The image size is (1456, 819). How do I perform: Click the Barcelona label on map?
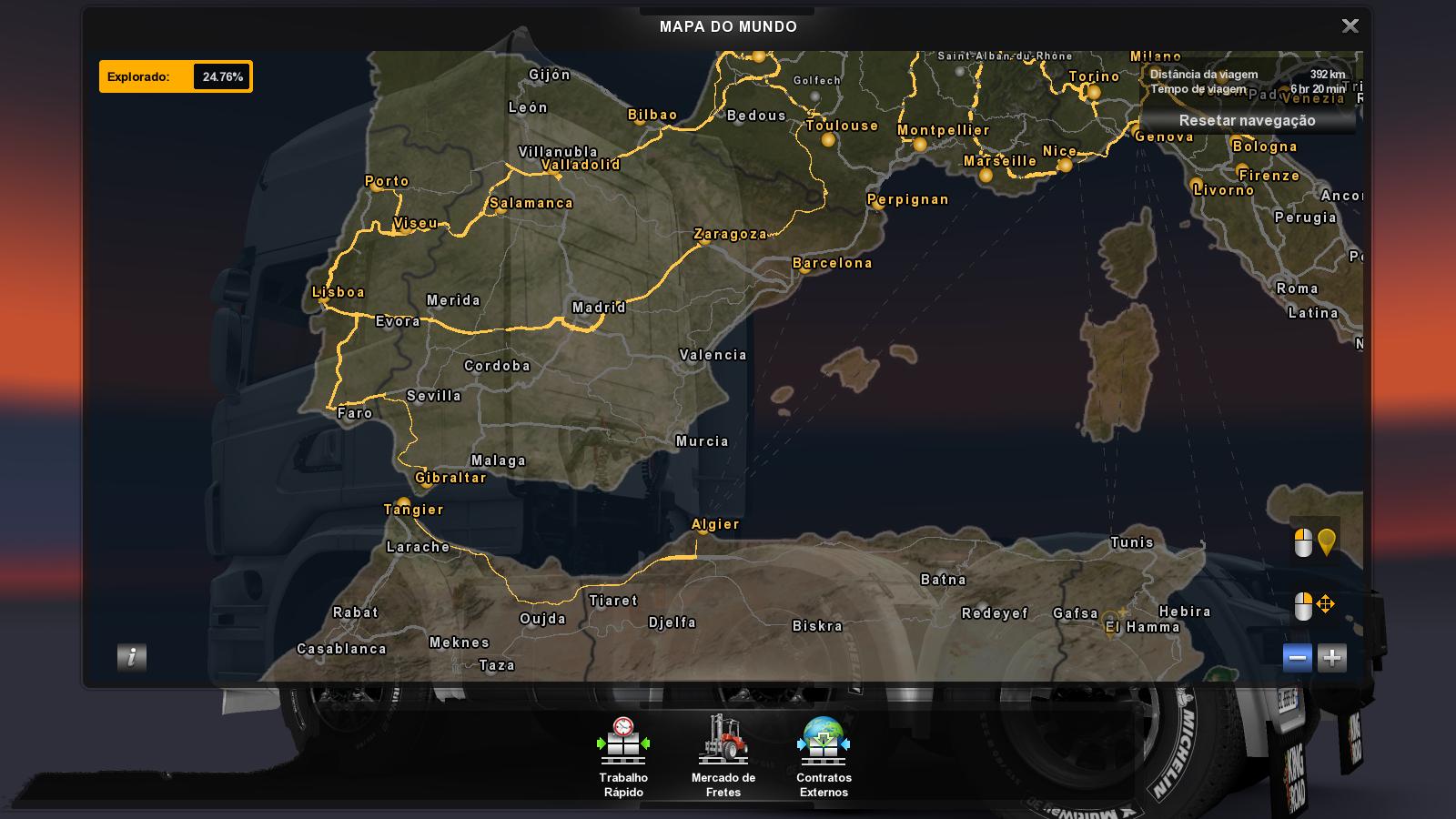(833, 263)
